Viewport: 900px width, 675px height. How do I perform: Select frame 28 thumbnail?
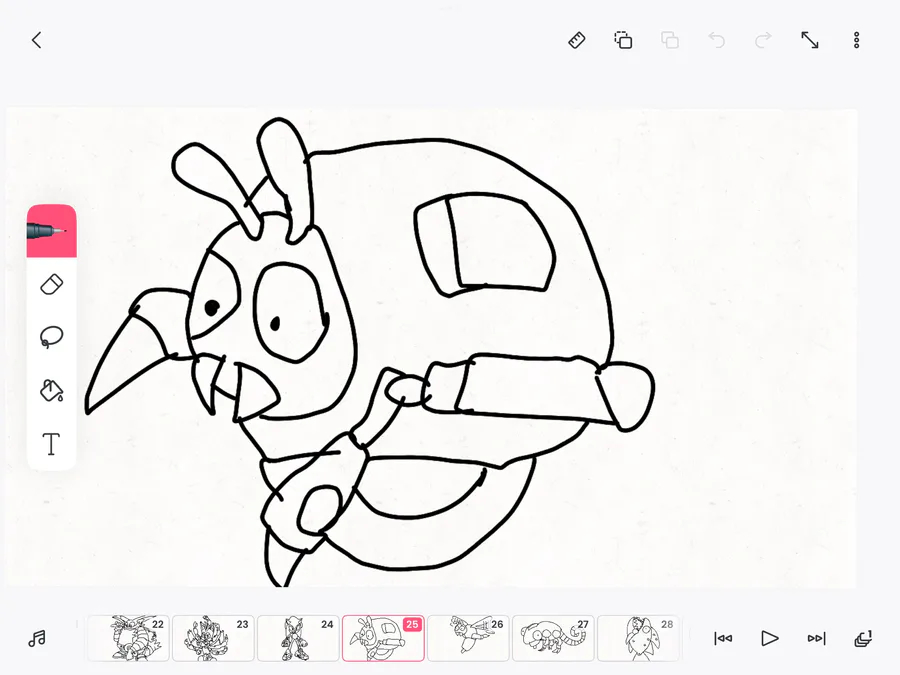tap(638, 638)
